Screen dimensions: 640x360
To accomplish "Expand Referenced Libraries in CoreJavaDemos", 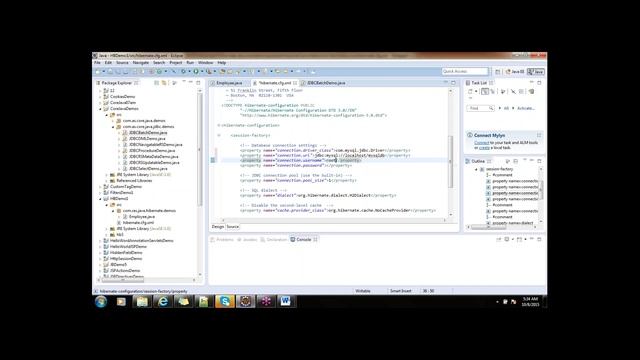I will (x=107, y=181).
